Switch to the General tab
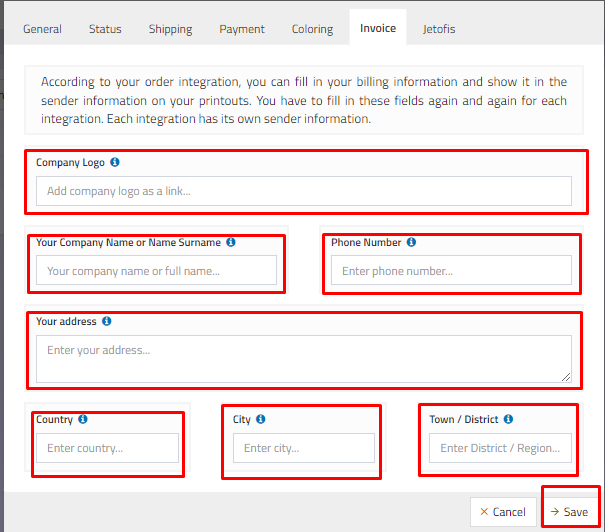The width and height of the screenshot is (605, 532). pyautogui.click(x=42, y=29)
